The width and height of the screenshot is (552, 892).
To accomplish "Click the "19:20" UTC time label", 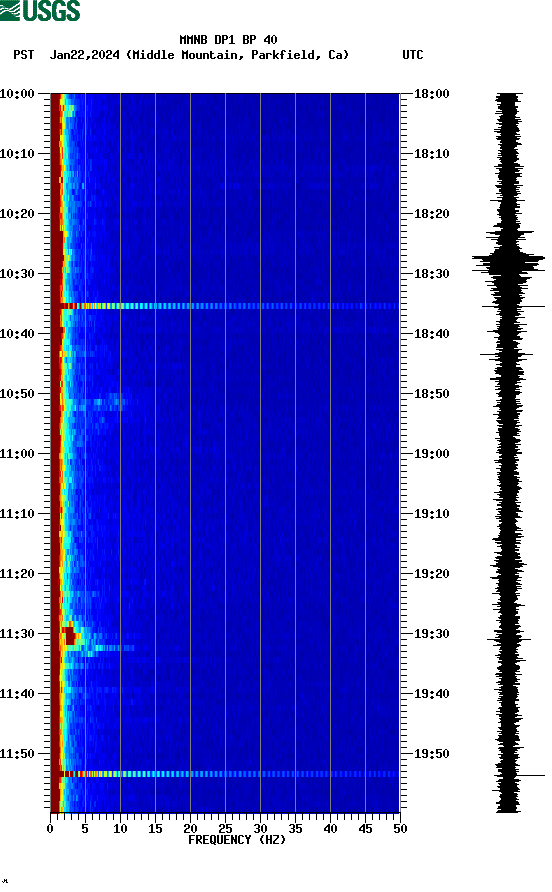I will pyautogui.click(x=432, y=574).
